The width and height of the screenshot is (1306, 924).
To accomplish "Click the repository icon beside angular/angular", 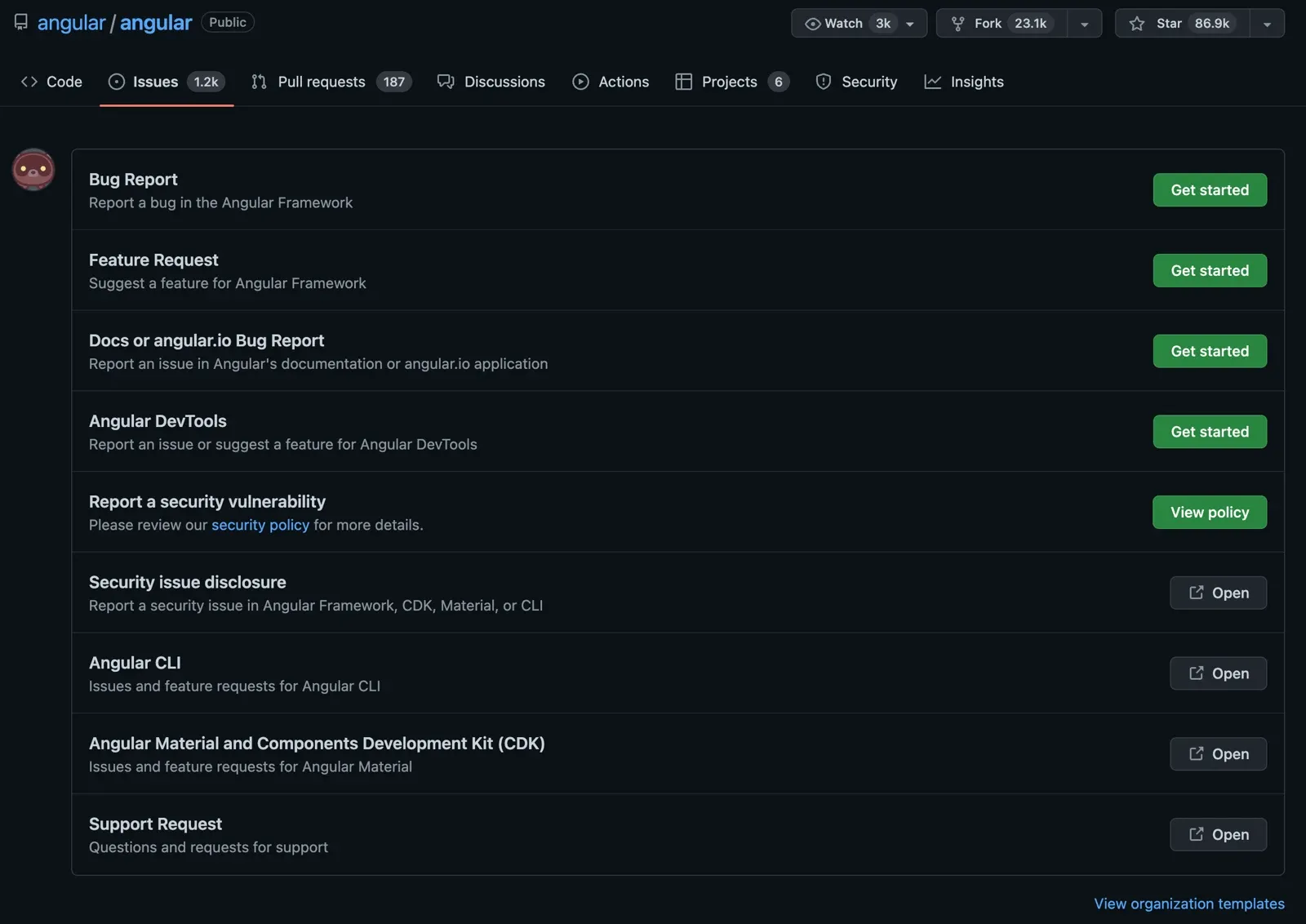I will pyautogui.click(x=20, y=22).
